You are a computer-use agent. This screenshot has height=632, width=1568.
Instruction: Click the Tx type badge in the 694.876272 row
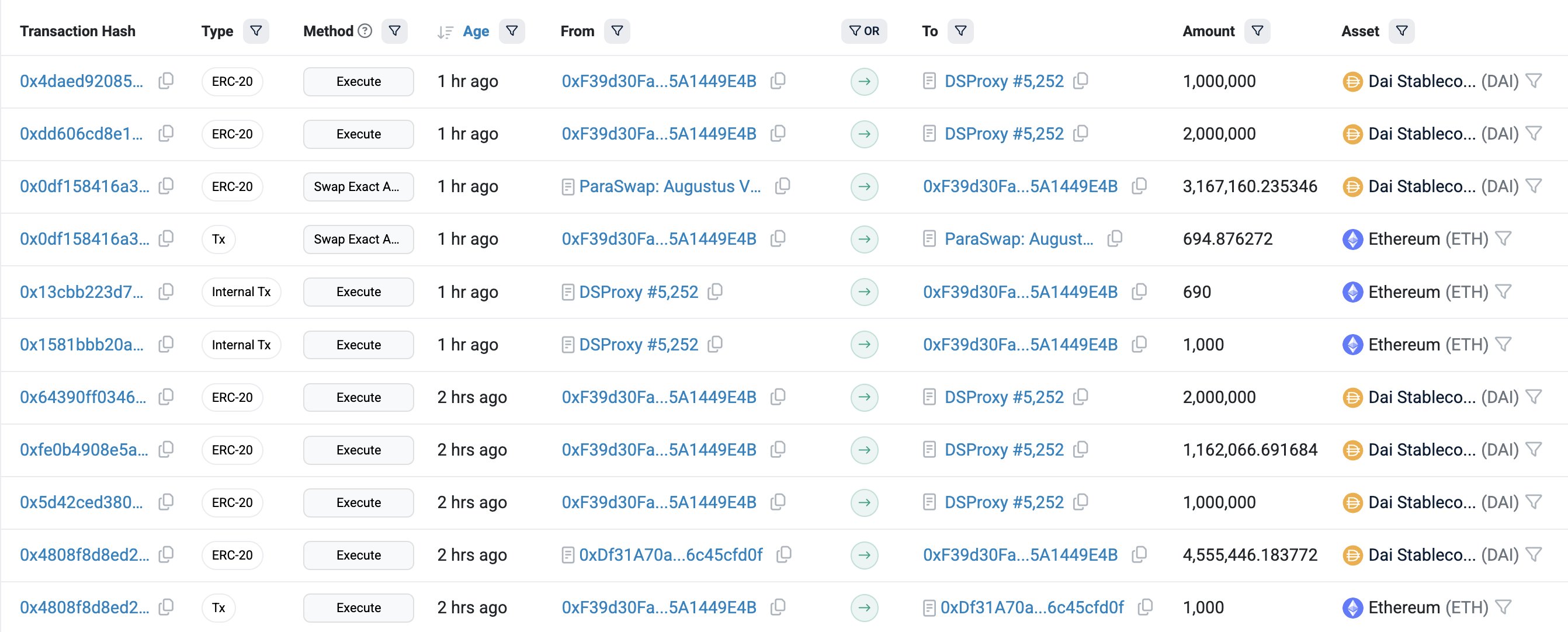click(218, 239)
